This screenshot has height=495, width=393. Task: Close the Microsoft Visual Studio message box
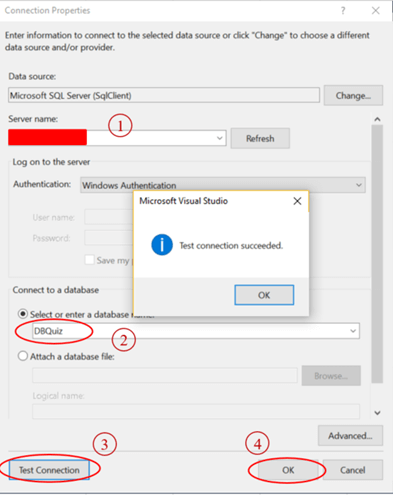click(297, 201)
